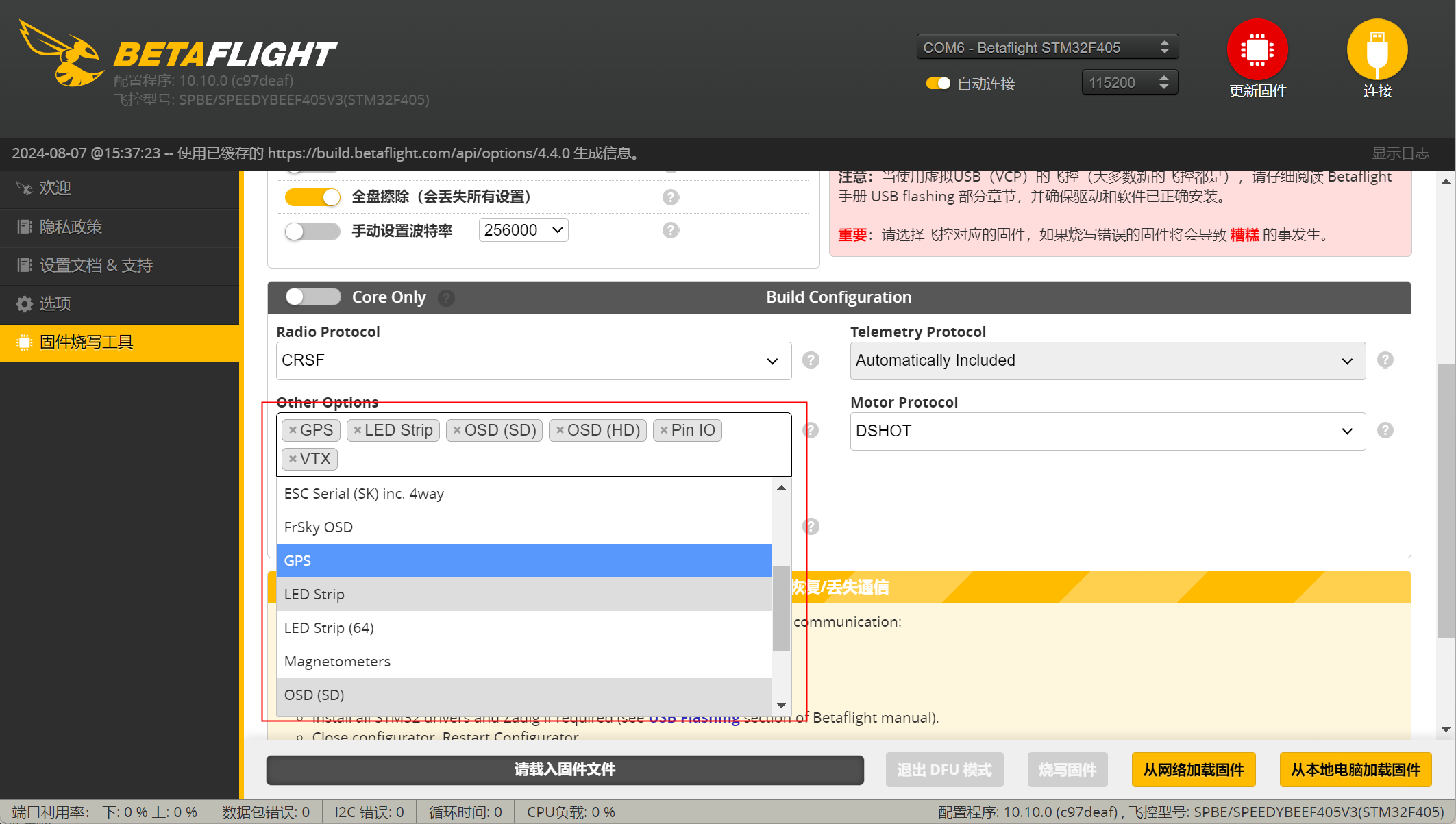Click Show Log (显示日志) link
This screenshot has height=824, width=1456.
click(1401, 153)
